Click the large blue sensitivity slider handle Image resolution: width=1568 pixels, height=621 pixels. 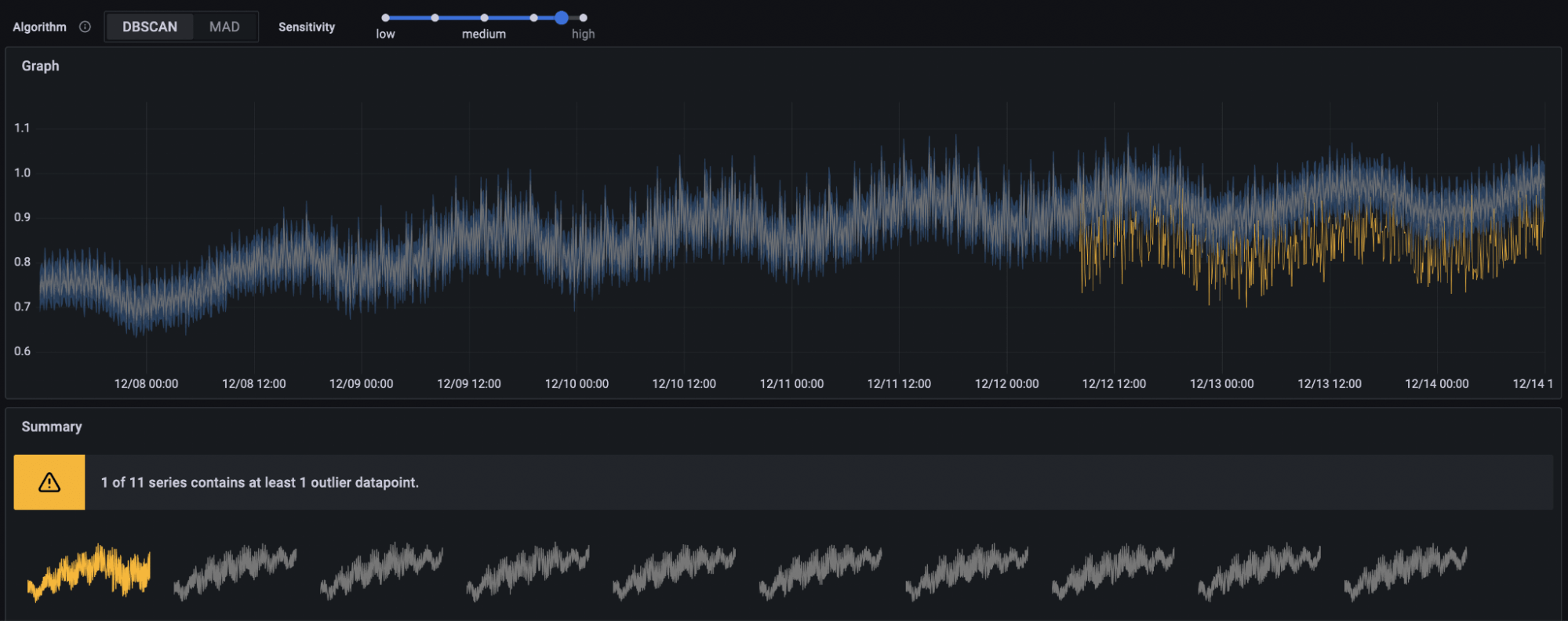562,17
